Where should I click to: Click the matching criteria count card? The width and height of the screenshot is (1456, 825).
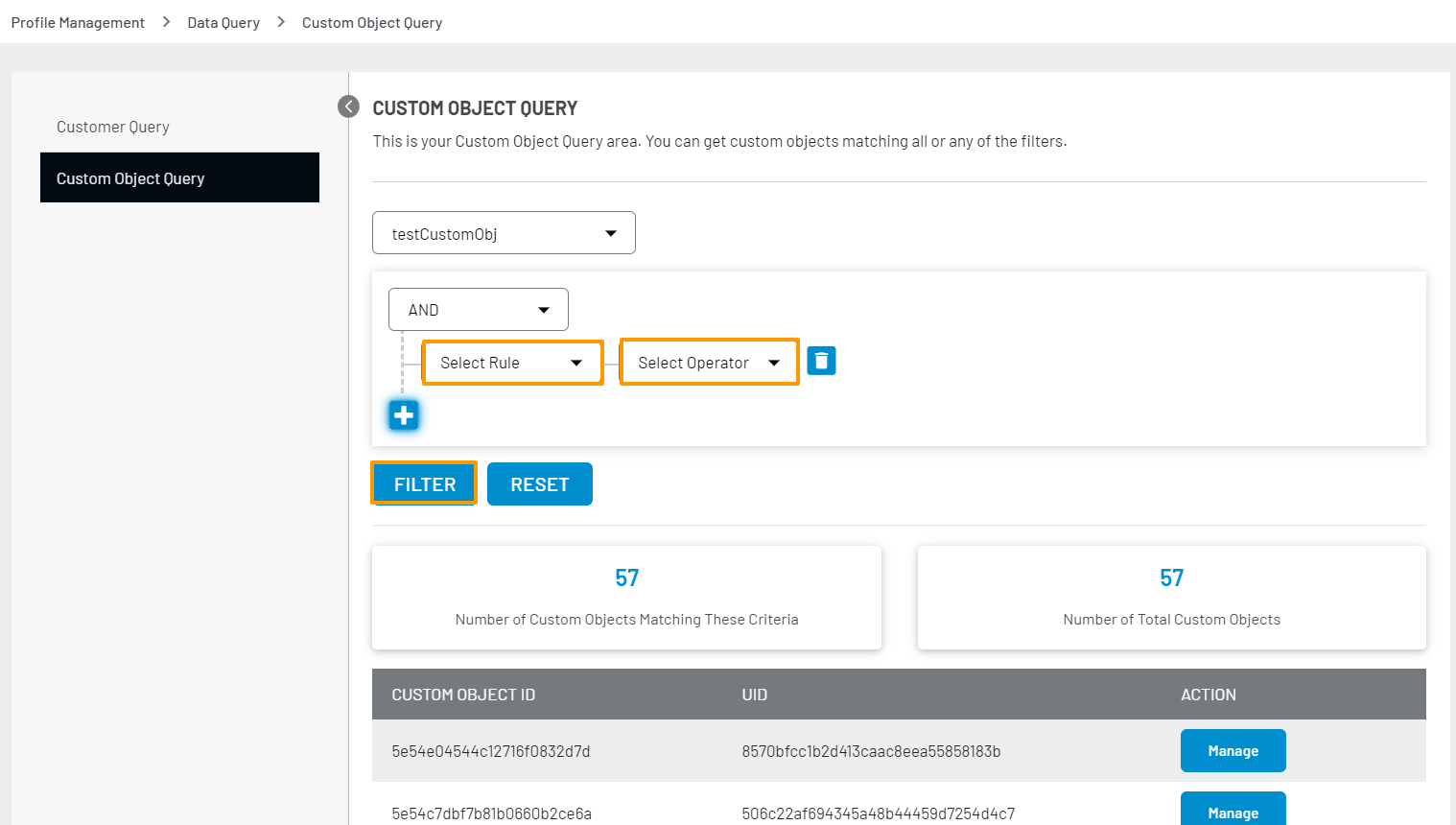pyautogui.click(x=626, y=597)
